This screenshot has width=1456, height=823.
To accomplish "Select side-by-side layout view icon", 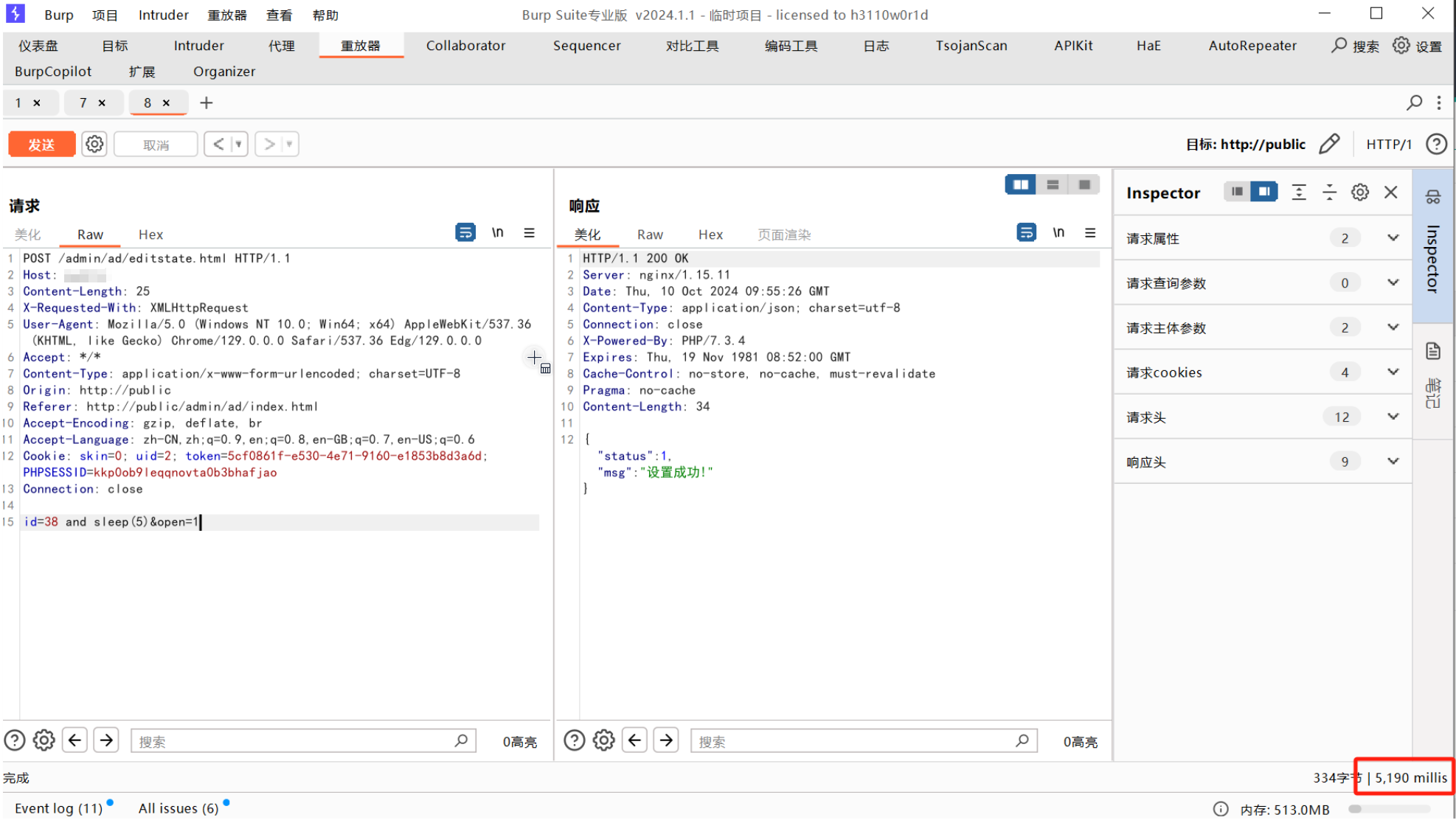I will (x=1021, y=184).
